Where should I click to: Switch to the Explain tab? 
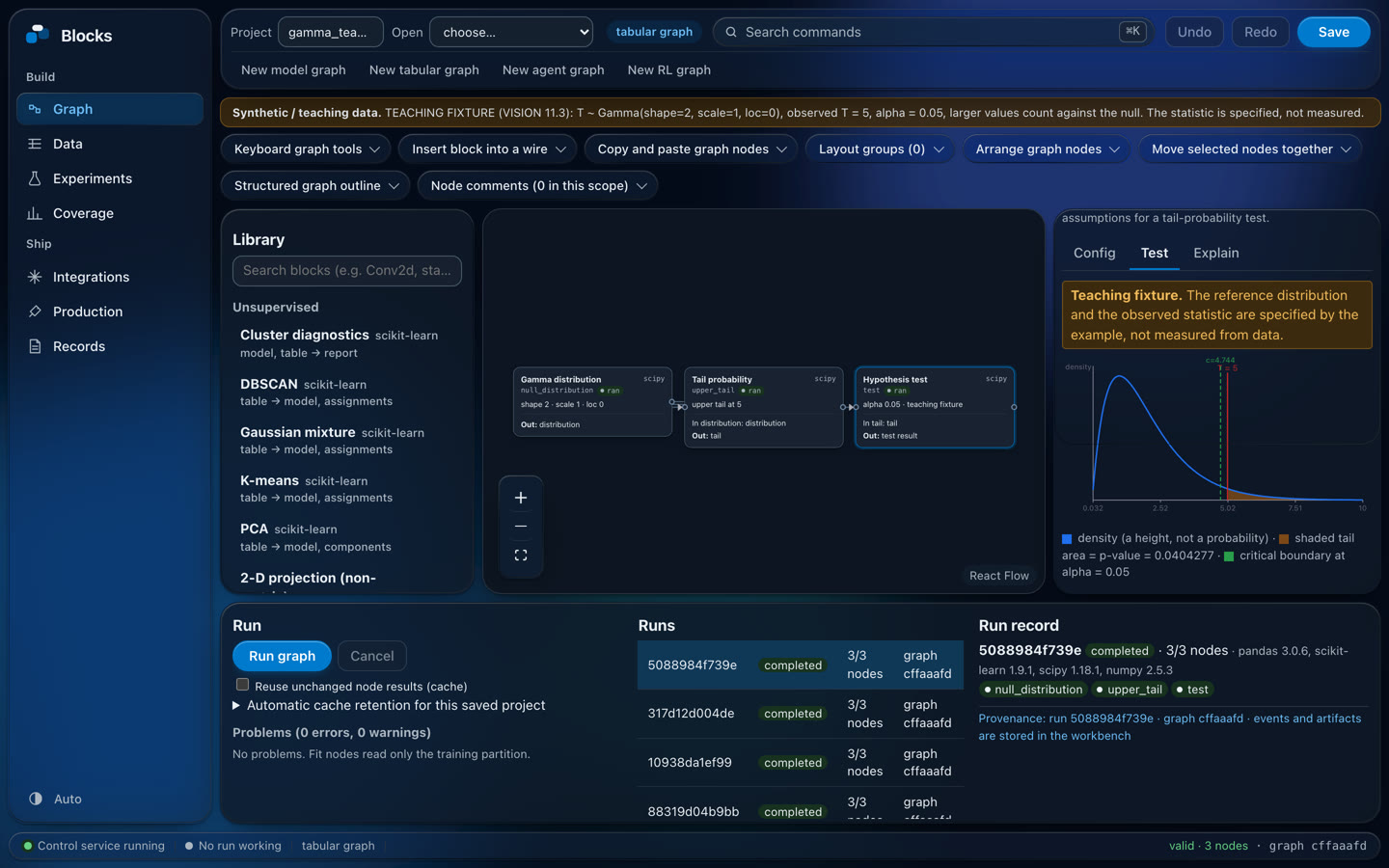click(1215, 253)
